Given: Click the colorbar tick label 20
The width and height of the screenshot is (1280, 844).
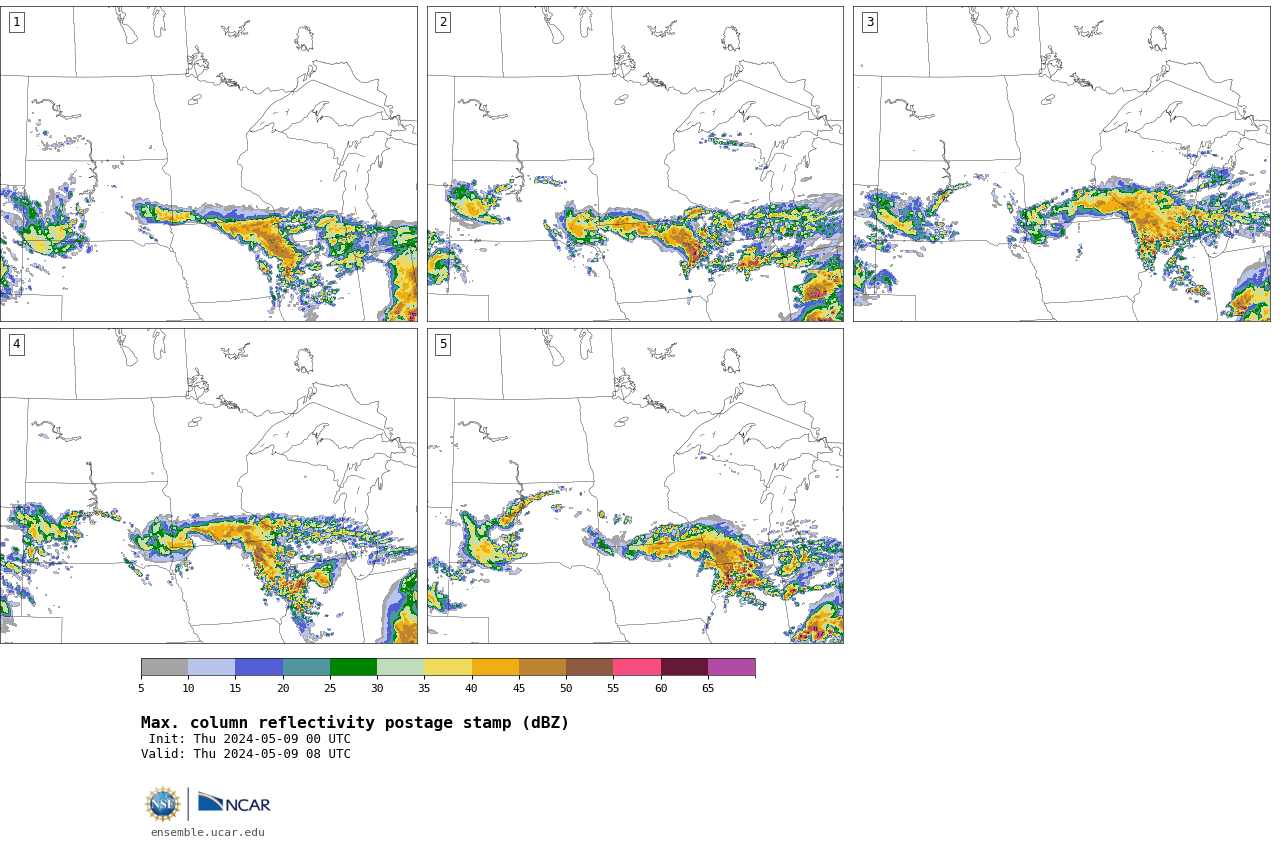Looking at the screenshot, I should click(283, 688).
